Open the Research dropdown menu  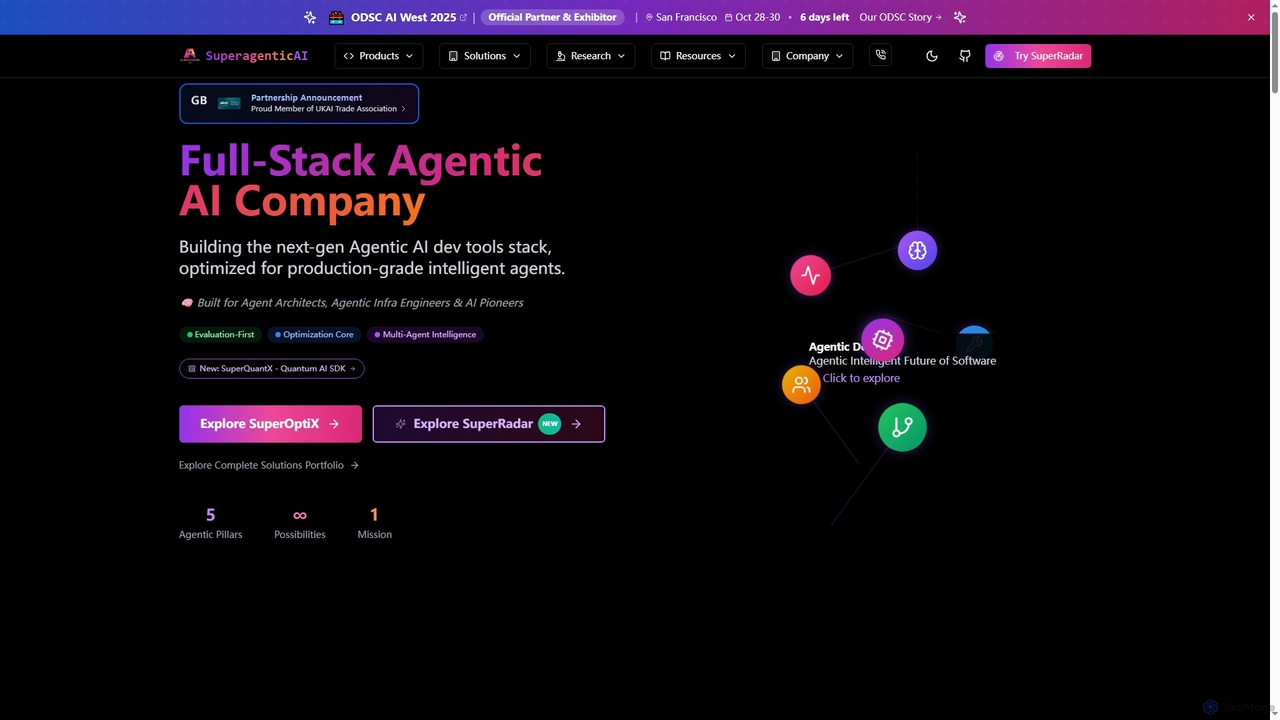pyautogui.click(x=590, y=56)
